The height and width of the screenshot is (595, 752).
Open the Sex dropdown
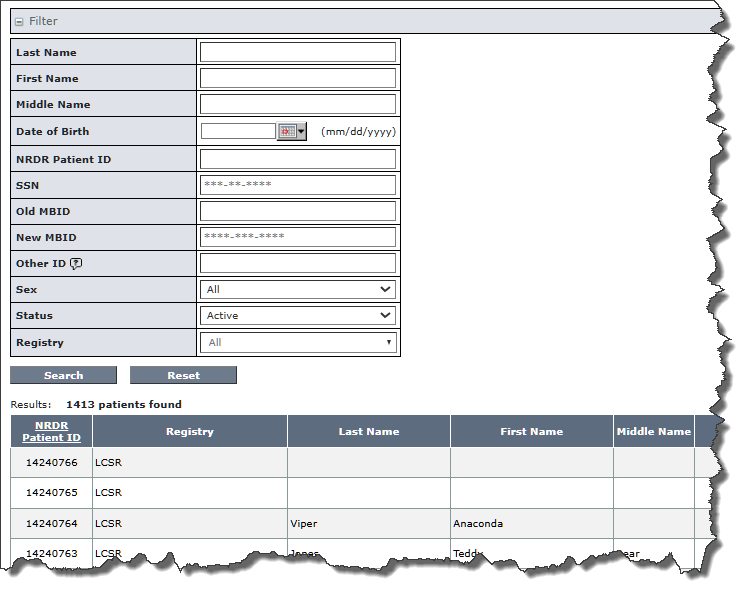(x=298, y=289)
